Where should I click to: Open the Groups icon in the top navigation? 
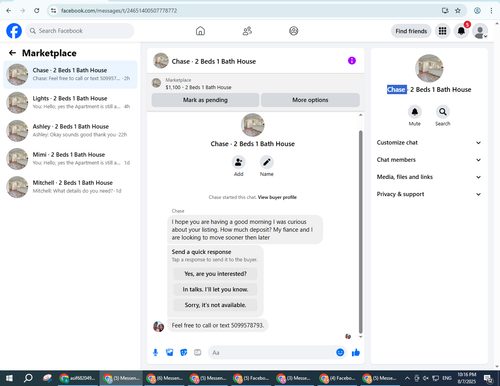pos(294,31)
